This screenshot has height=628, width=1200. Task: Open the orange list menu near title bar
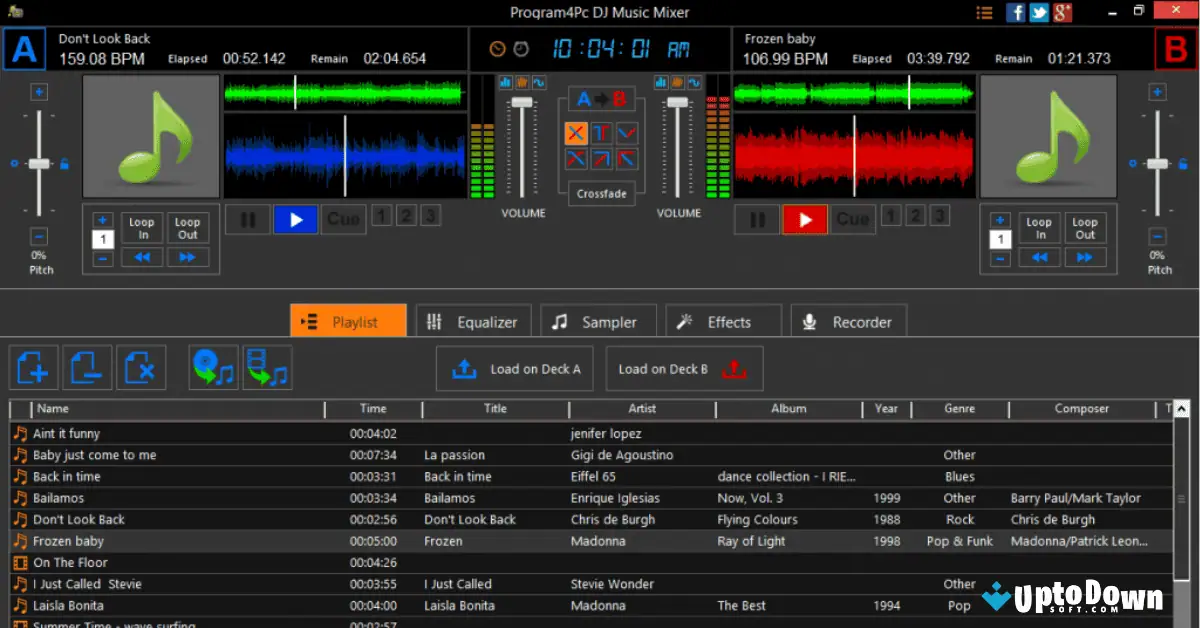(984, 12)
